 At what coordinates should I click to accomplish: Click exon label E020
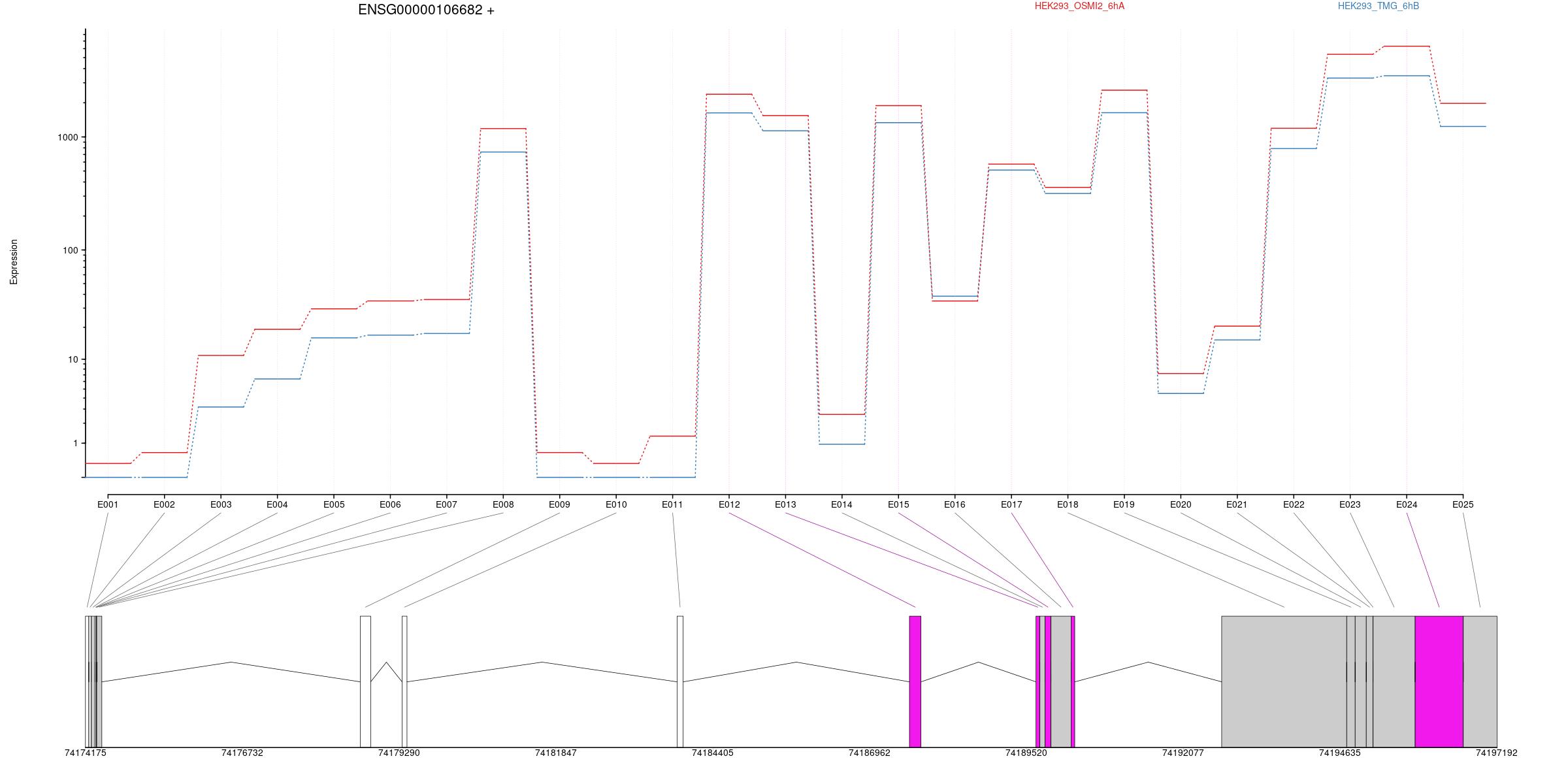coord(1181,504)
